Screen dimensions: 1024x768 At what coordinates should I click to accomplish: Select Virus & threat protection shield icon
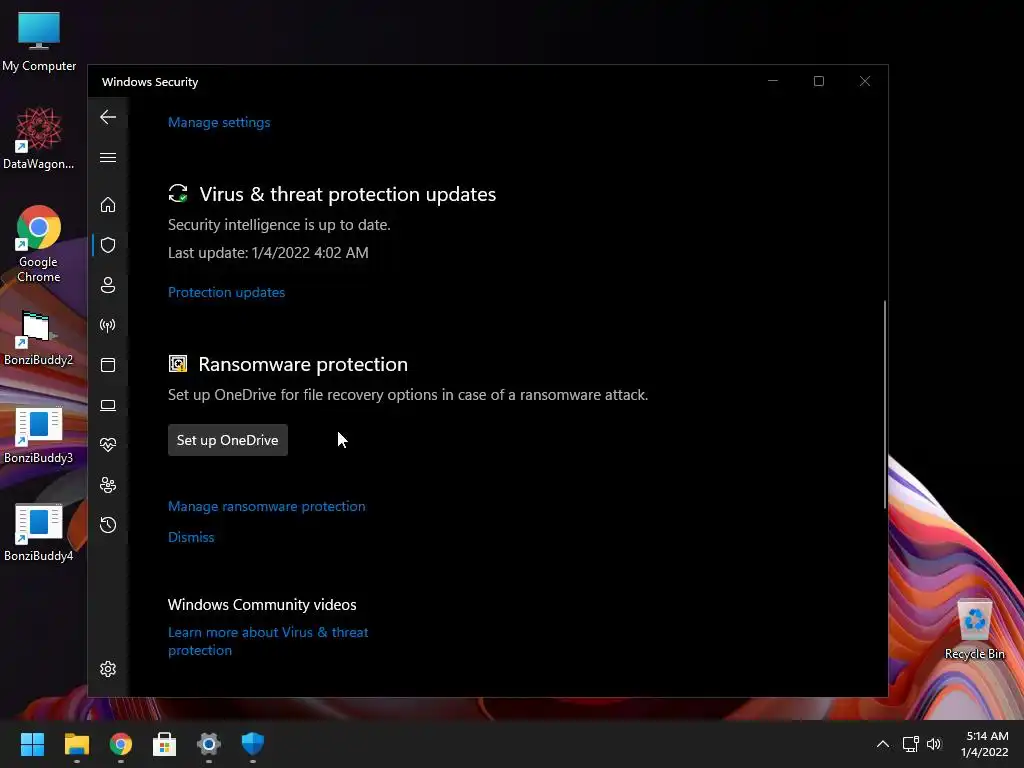[x=108, y=245]
